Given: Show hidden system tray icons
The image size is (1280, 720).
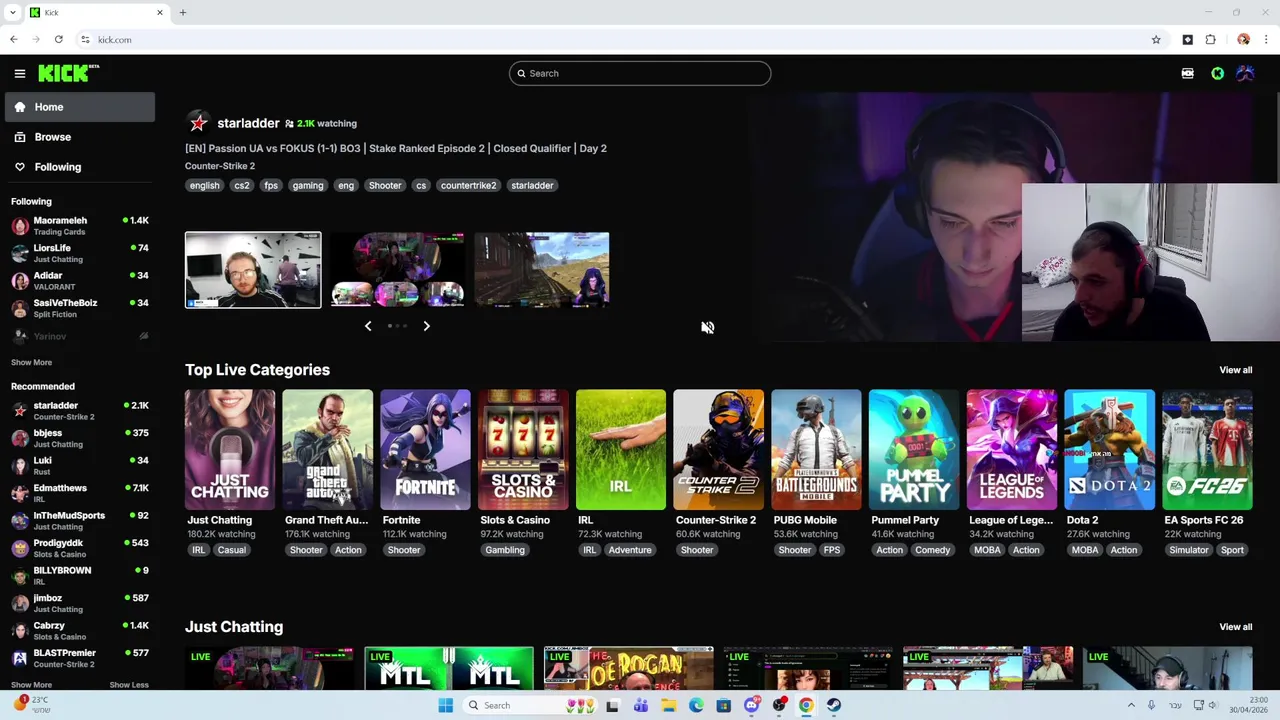Looking at the screenshot, I should 1131,705.
